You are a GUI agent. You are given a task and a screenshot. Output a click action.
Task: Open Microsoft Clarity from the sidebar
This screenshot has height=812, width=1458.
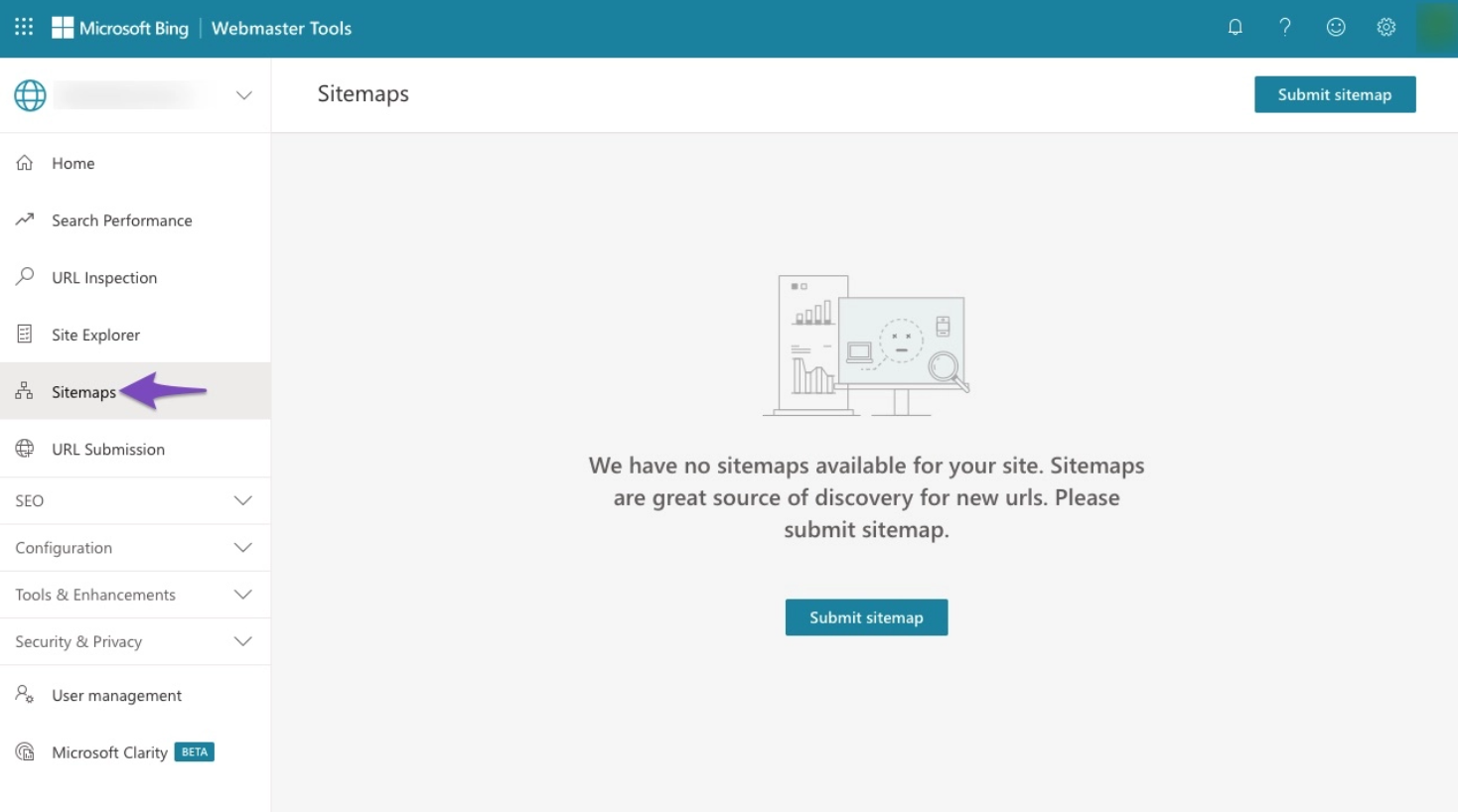pyautogui.click(x=109, y=751)
